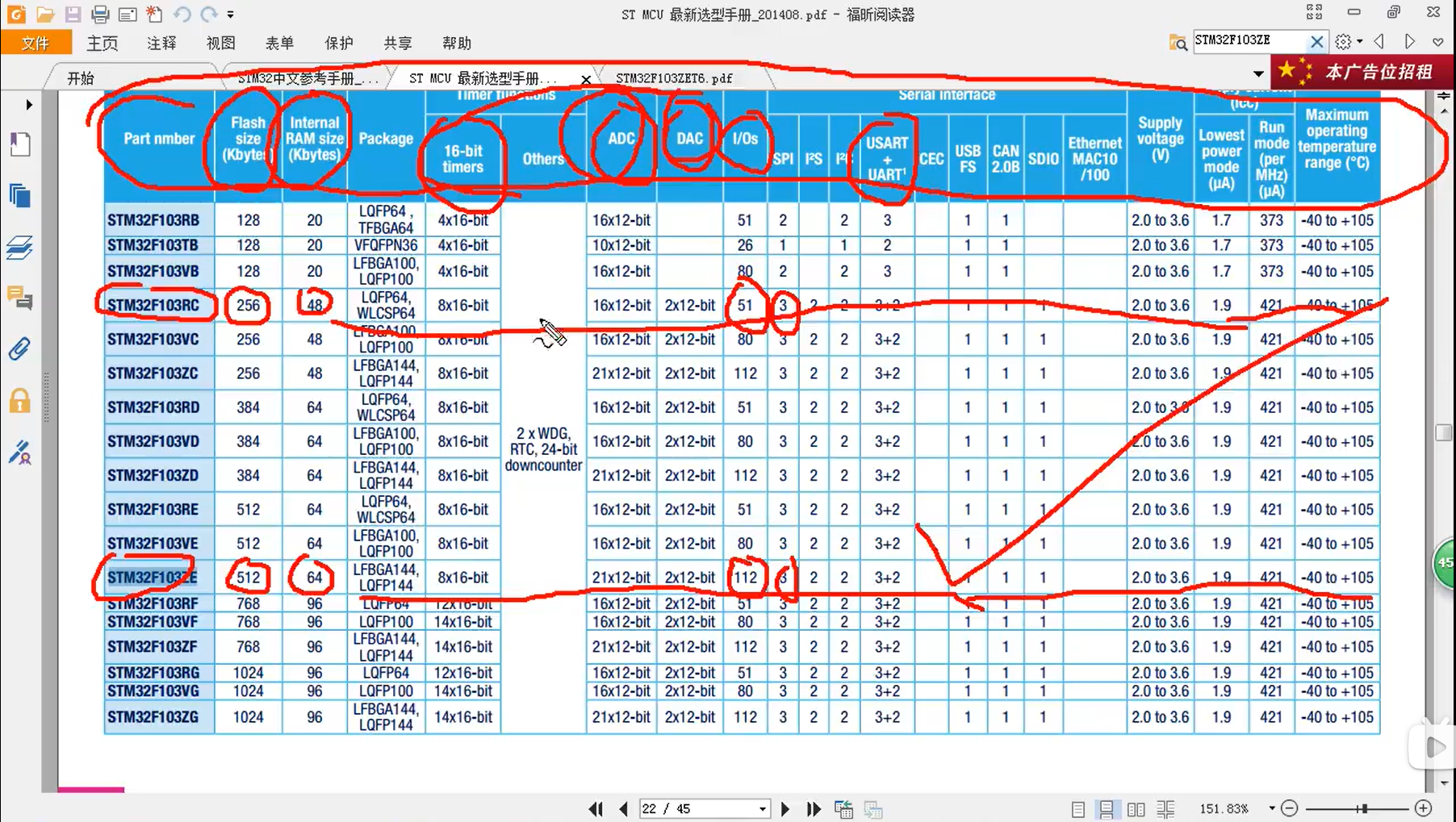The height and width of the screenshot is (822, 1456).
Task: Open the Bookmarks panel
Action: click(20, 144)
